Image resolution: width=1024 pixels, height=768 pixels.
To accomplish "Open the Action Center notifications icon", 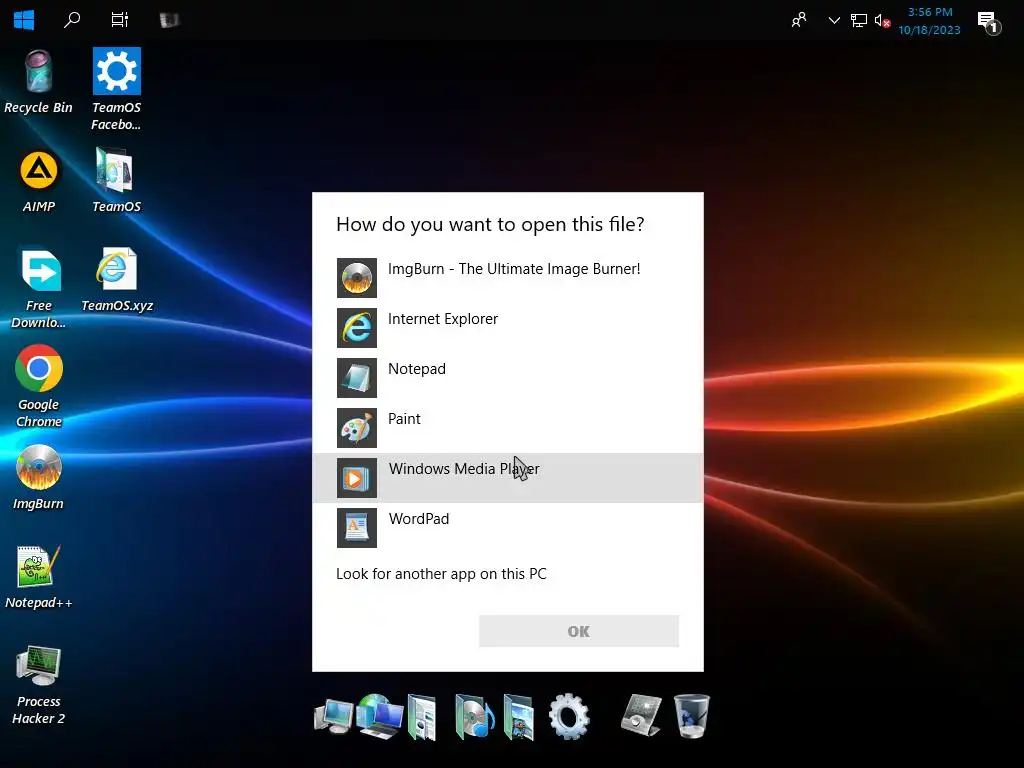I will tap(989, 22).
